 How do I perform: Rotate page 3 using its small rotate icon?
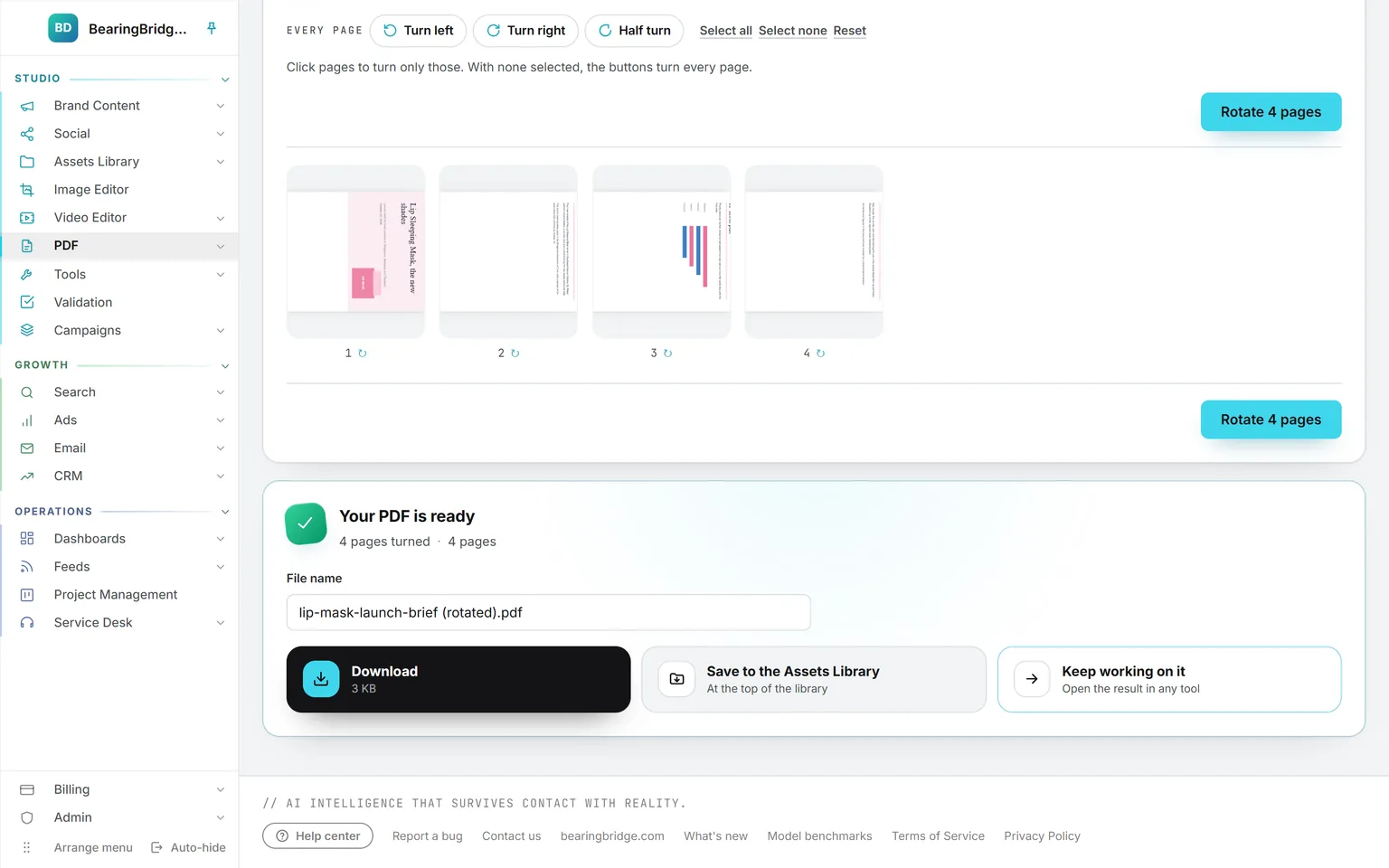[x=668, y=354]
